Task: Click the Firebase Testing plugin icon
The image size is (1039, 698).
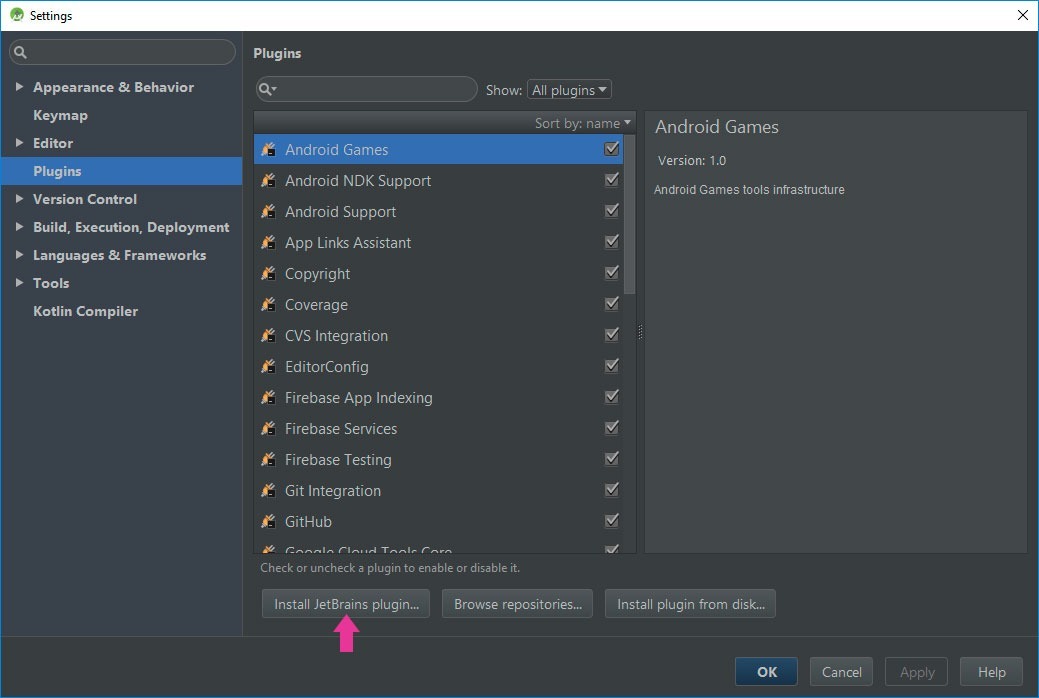Action: tap(268, 459)
